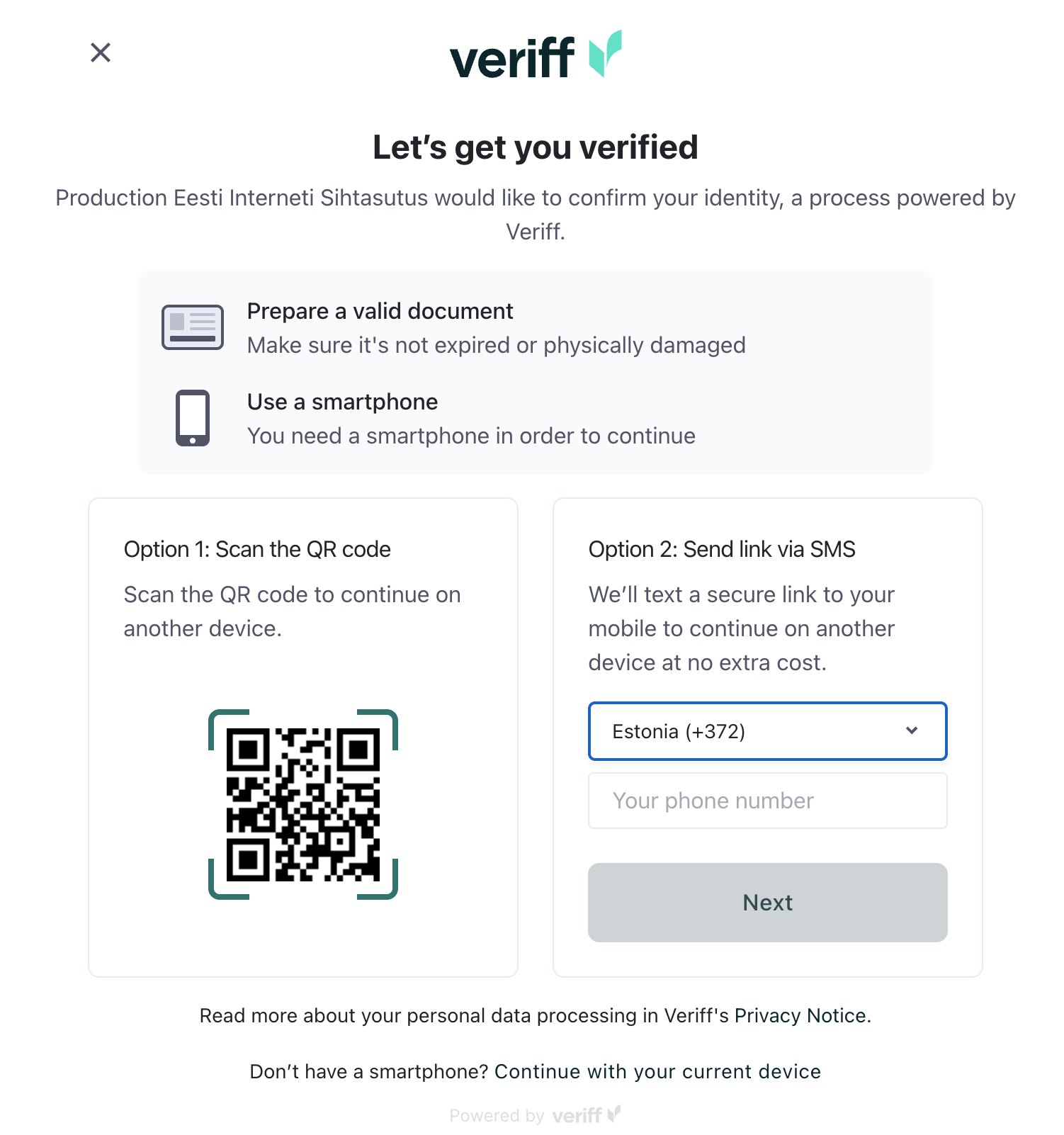This screenshot has height=1135, width=1064.
Task: Close the verification dialog with X
Action: coord(101,52)
